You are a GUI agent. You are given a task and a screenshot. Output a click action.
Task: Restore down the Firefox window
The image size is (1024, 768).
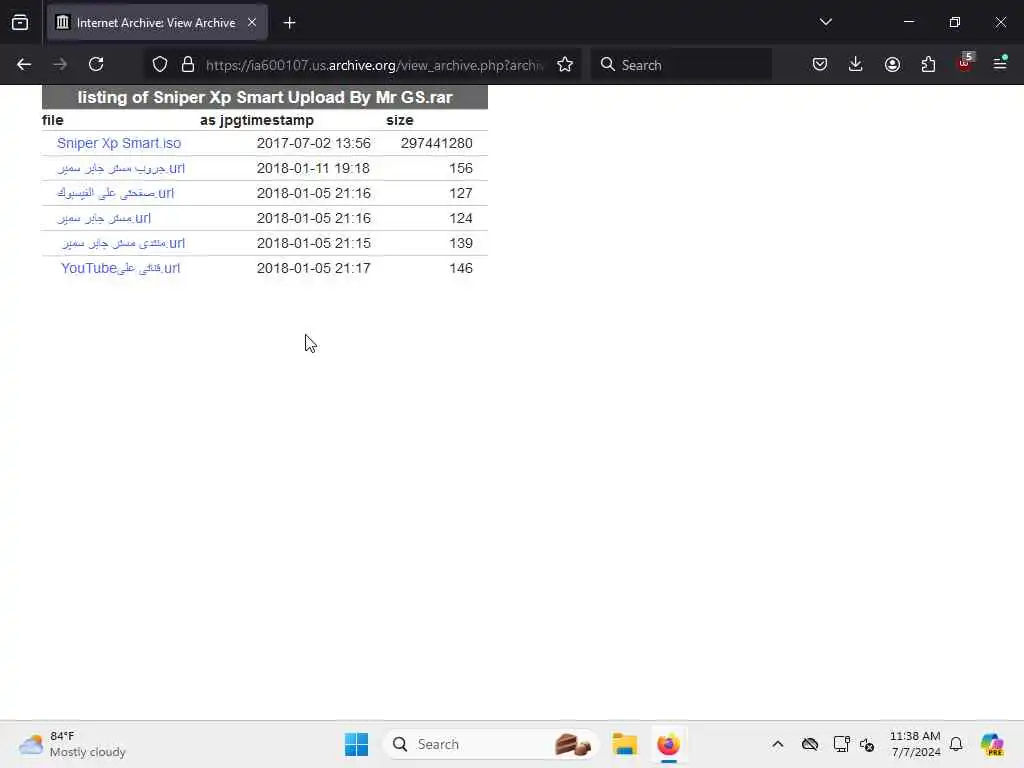[954, 22]
